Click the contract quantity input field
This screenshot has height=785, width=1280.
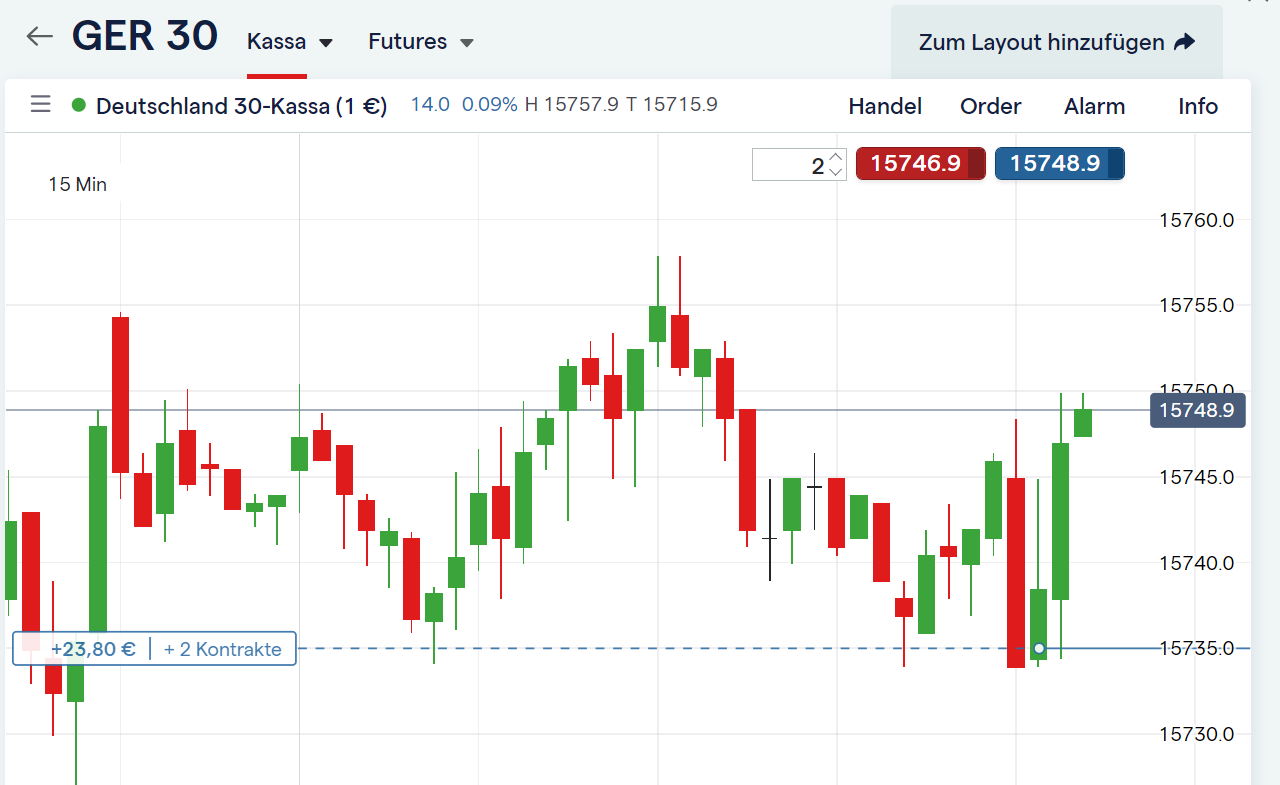[790, 165]
